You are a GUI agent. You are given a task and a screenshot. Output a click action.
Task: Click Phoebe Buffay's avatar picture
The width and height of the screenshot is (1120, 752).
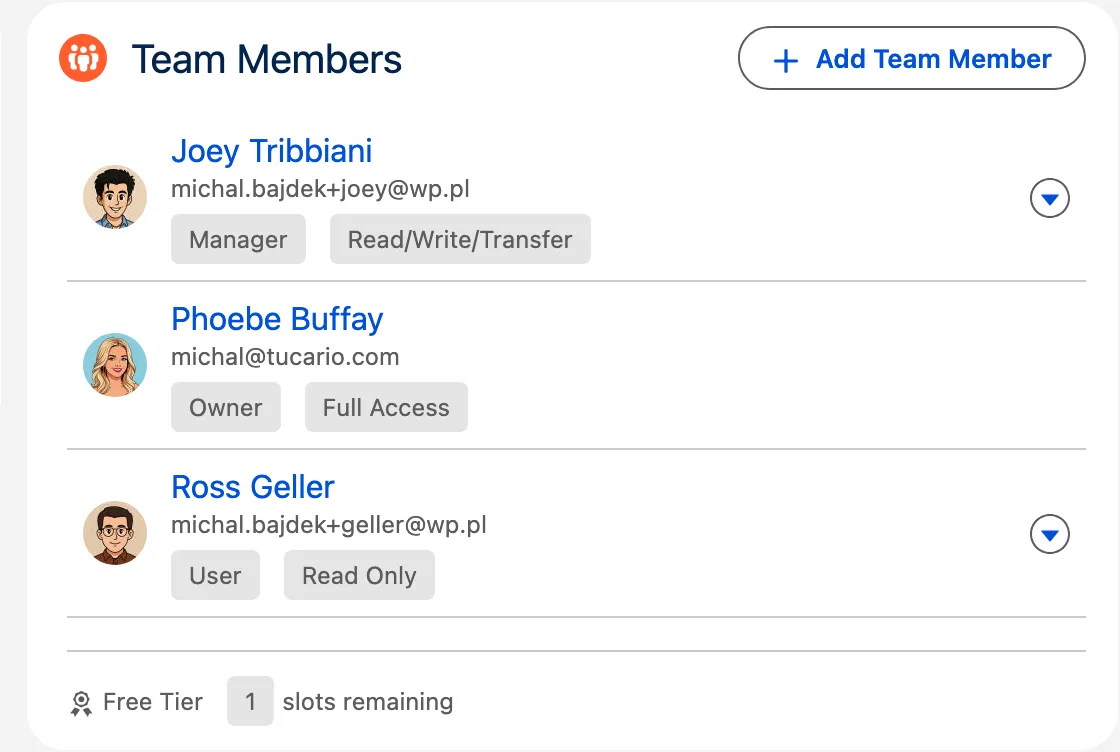[x=115, y=365]
